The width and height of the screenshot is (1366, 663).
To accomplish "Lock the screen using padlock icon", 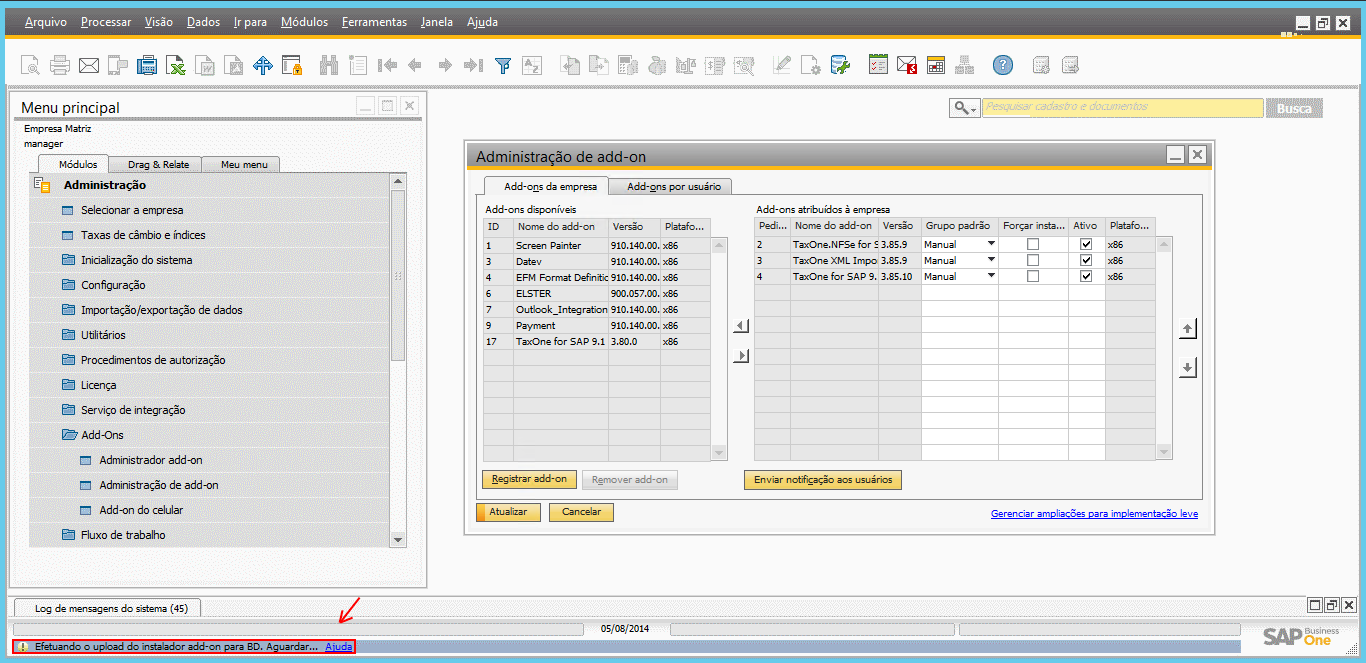I will coord(292,66).
